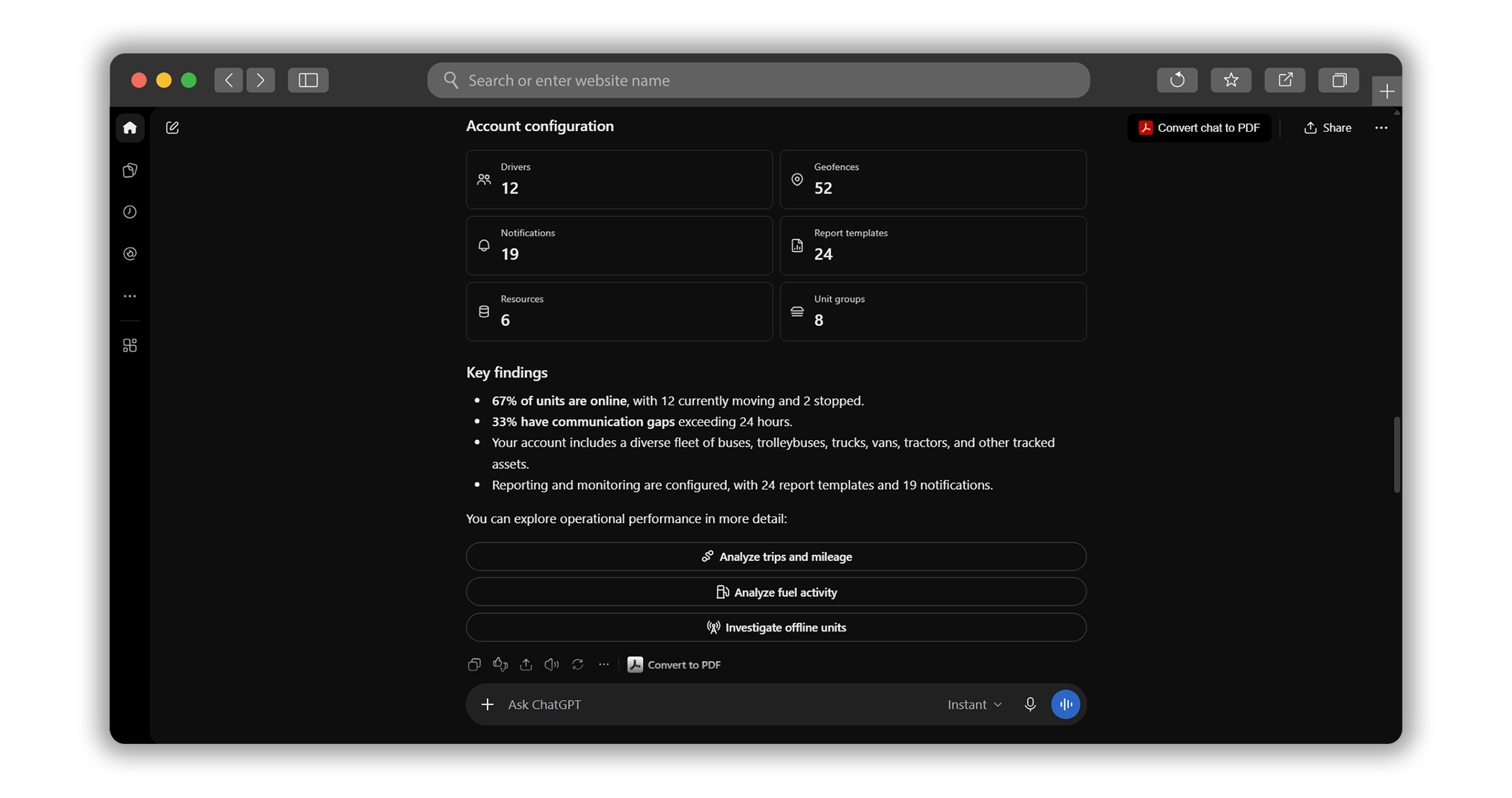The image size is (1512, 798).
Task: Go forward in the browser
Action: point(261,80)
